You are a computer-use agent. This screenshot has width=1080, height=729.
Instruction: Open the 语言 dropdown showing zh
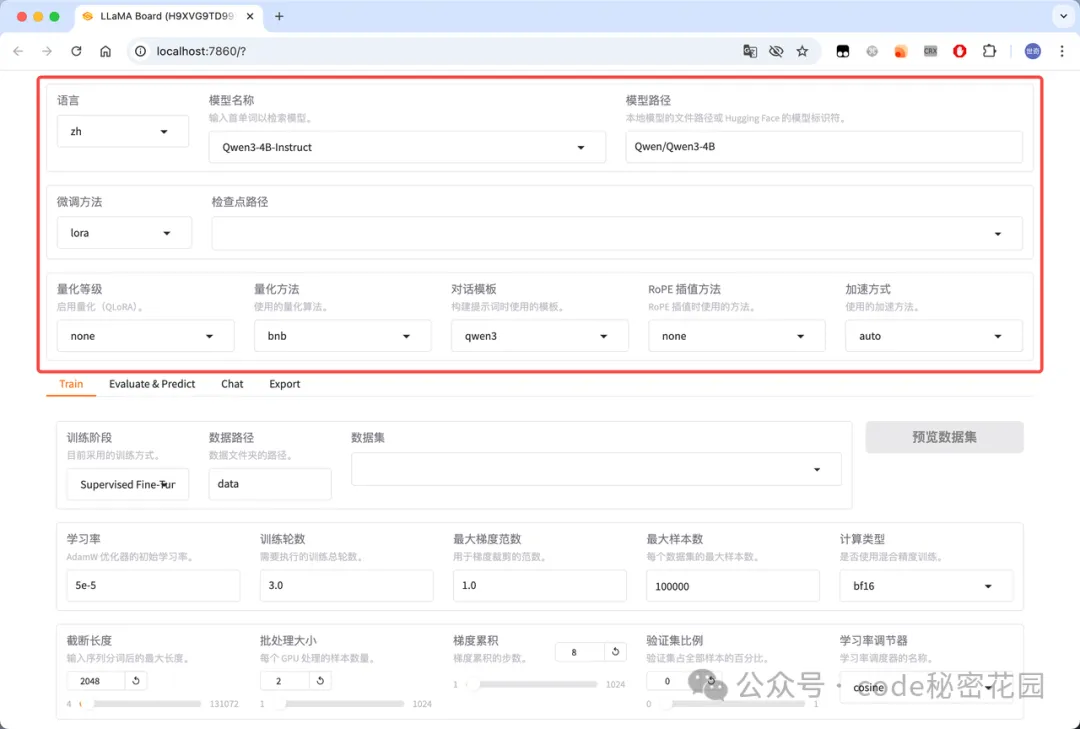pos(123,131)
